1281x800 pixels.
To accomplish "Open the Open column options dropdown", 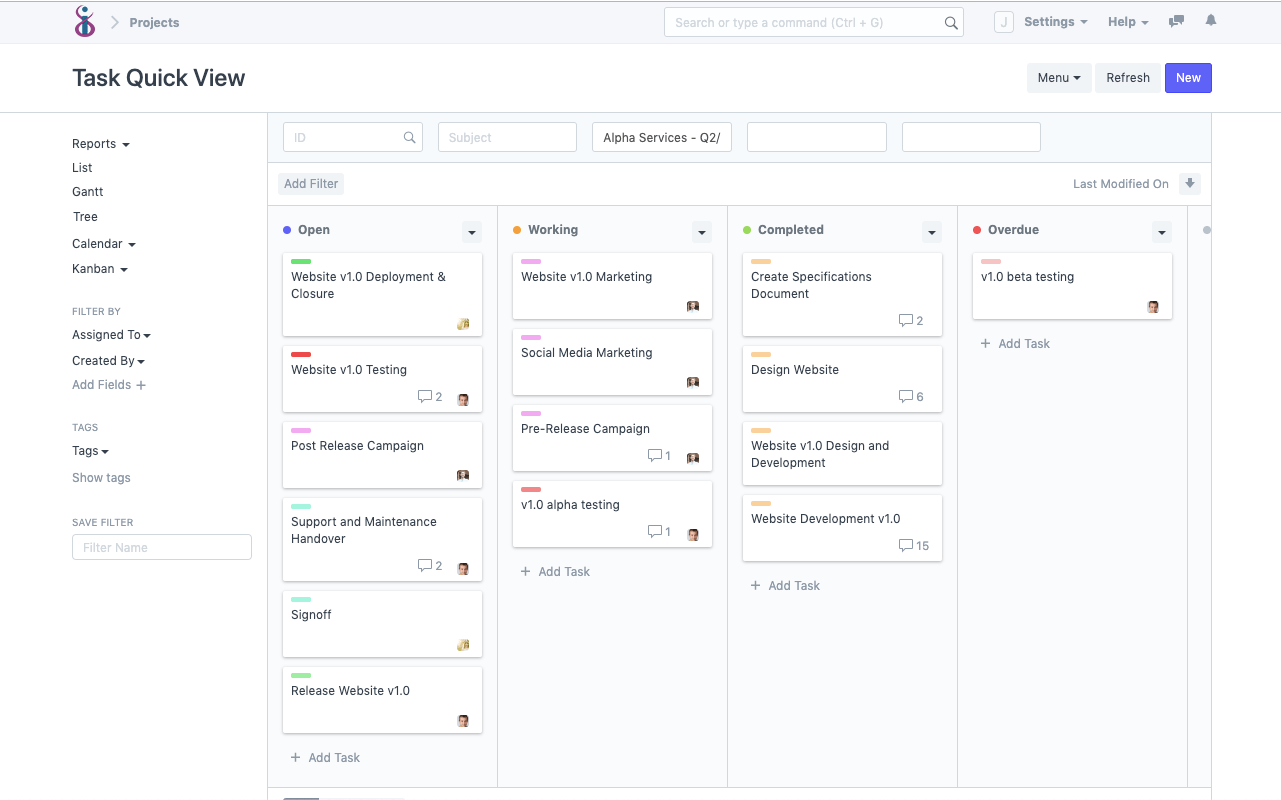I will click(x=471, y=232).
